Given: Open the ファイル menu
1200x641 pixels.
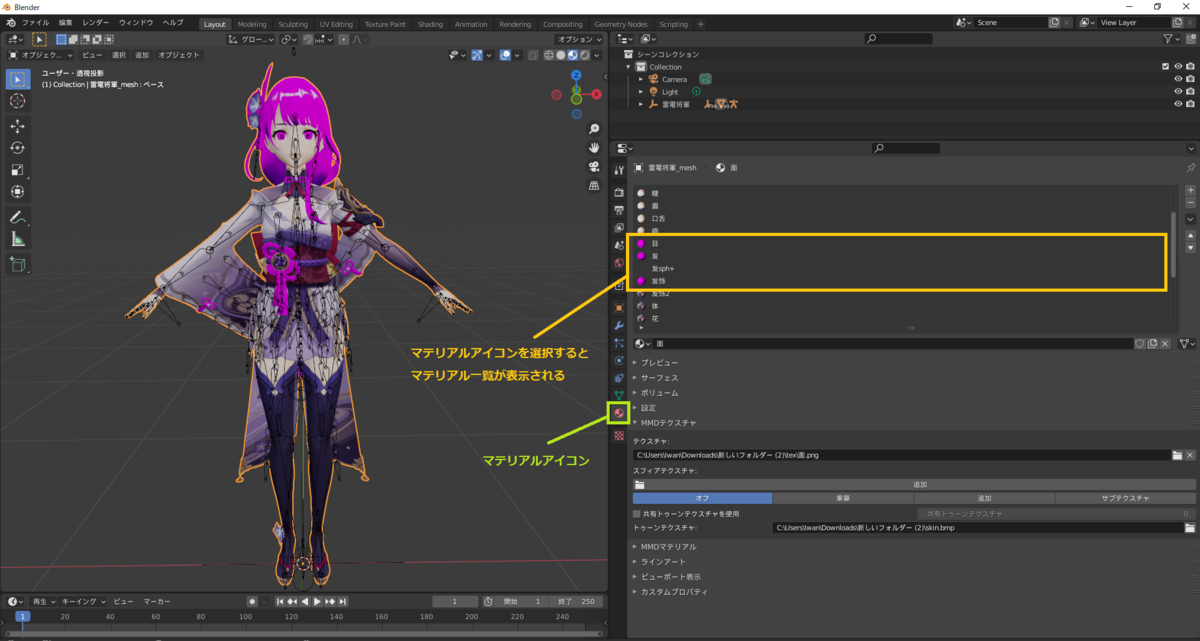Looking at the screenshot, I should [35, 22].
